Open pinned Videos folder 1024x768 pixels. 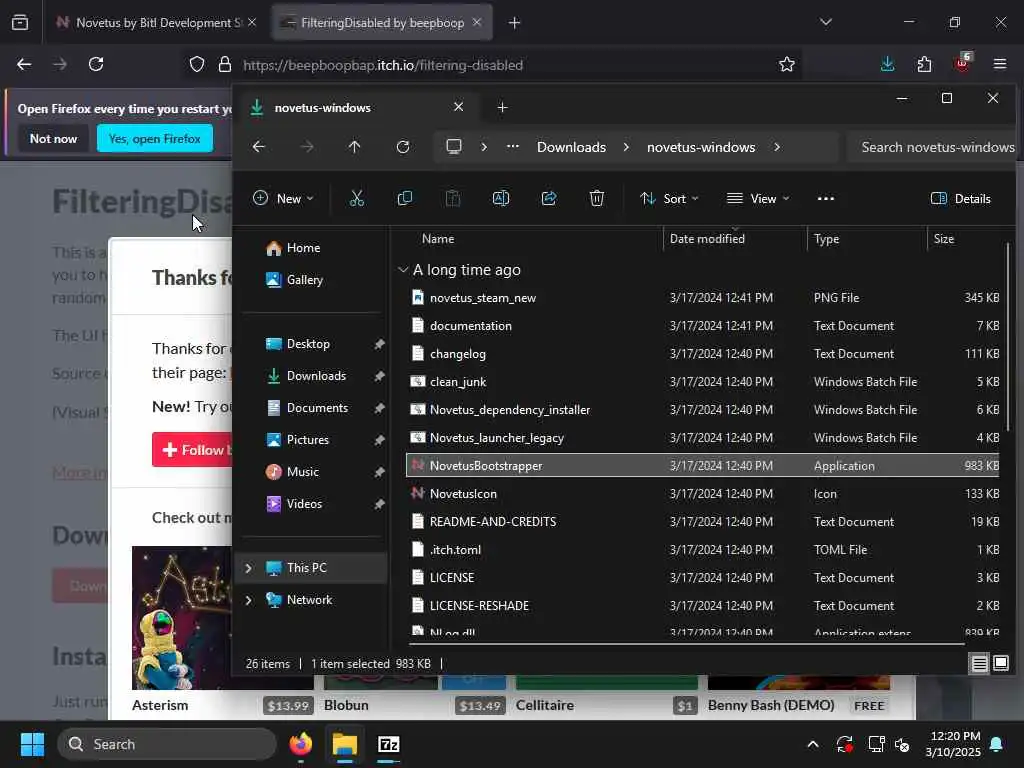(x=295, y=504)
